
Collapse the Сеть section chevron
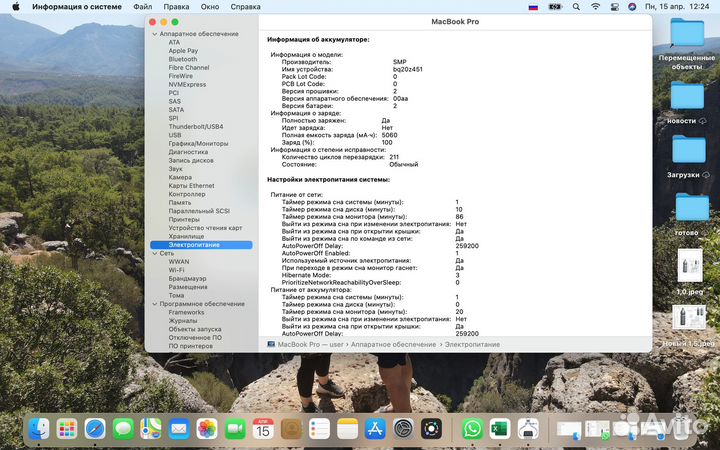[x=155, y=253]
